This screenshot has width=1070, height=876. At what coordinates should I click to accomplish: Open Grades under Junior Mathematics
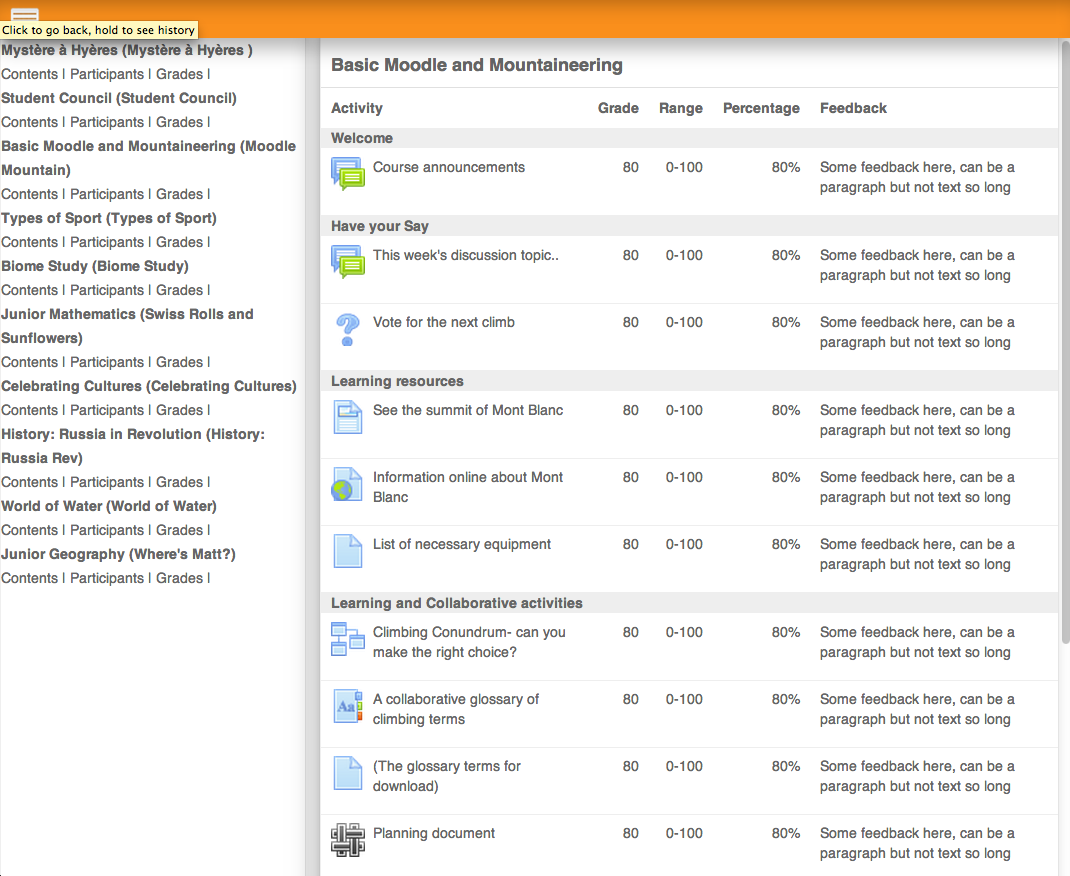click(x=179, y=362)
